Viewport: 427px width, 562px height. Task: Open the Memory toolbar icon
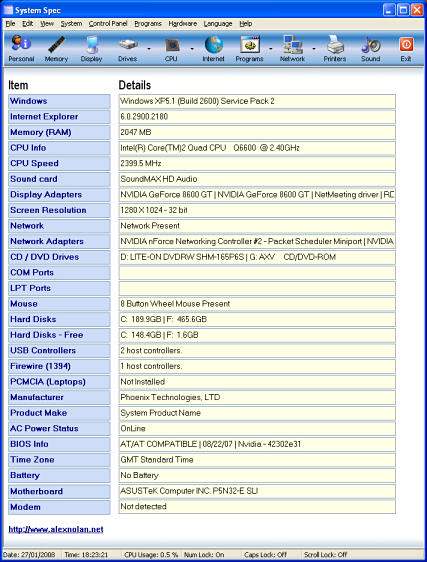56,48
